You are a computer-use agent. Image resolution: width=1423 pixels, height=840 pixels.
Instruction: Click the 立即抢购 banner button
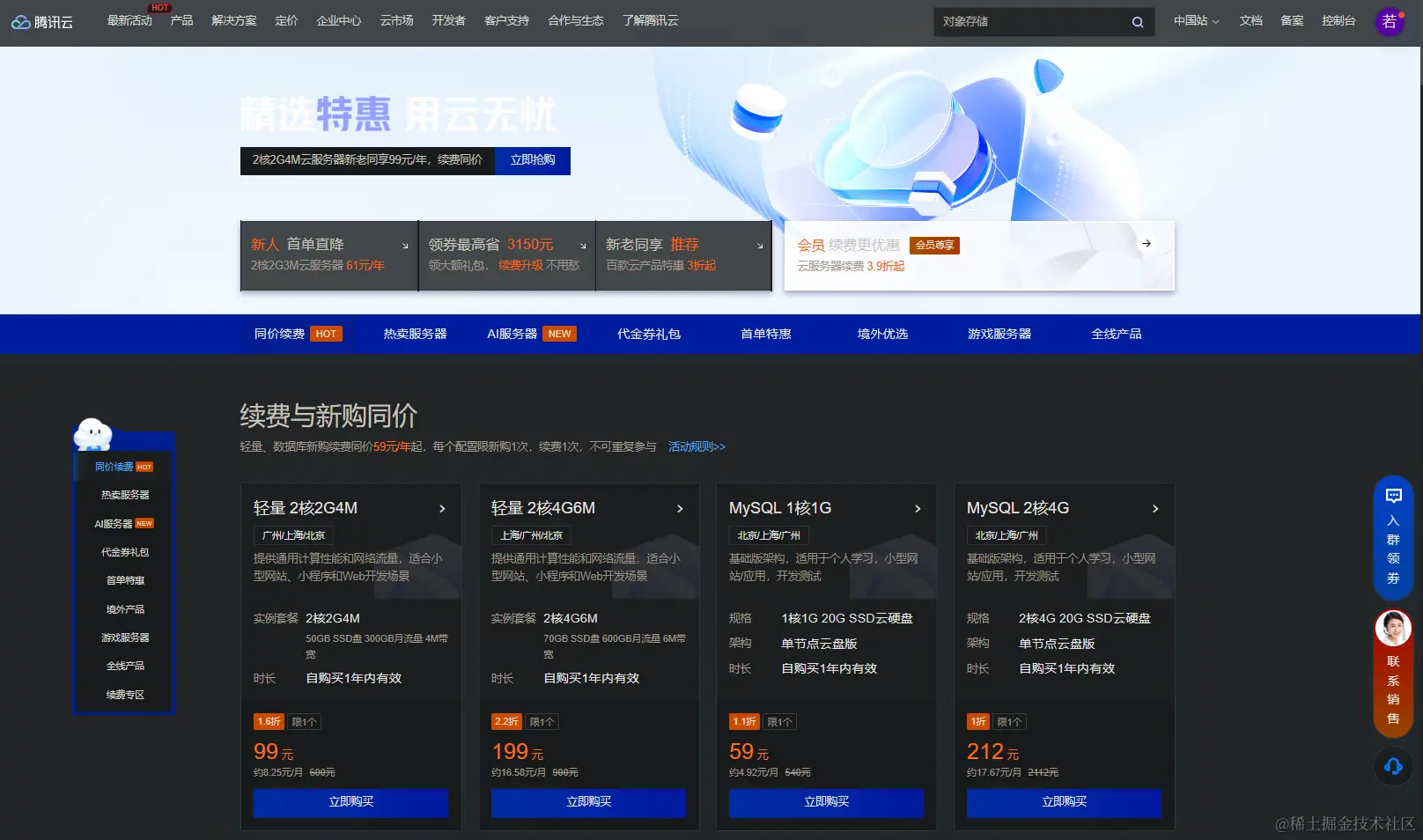pyautogui.click(x=533, y=160)
